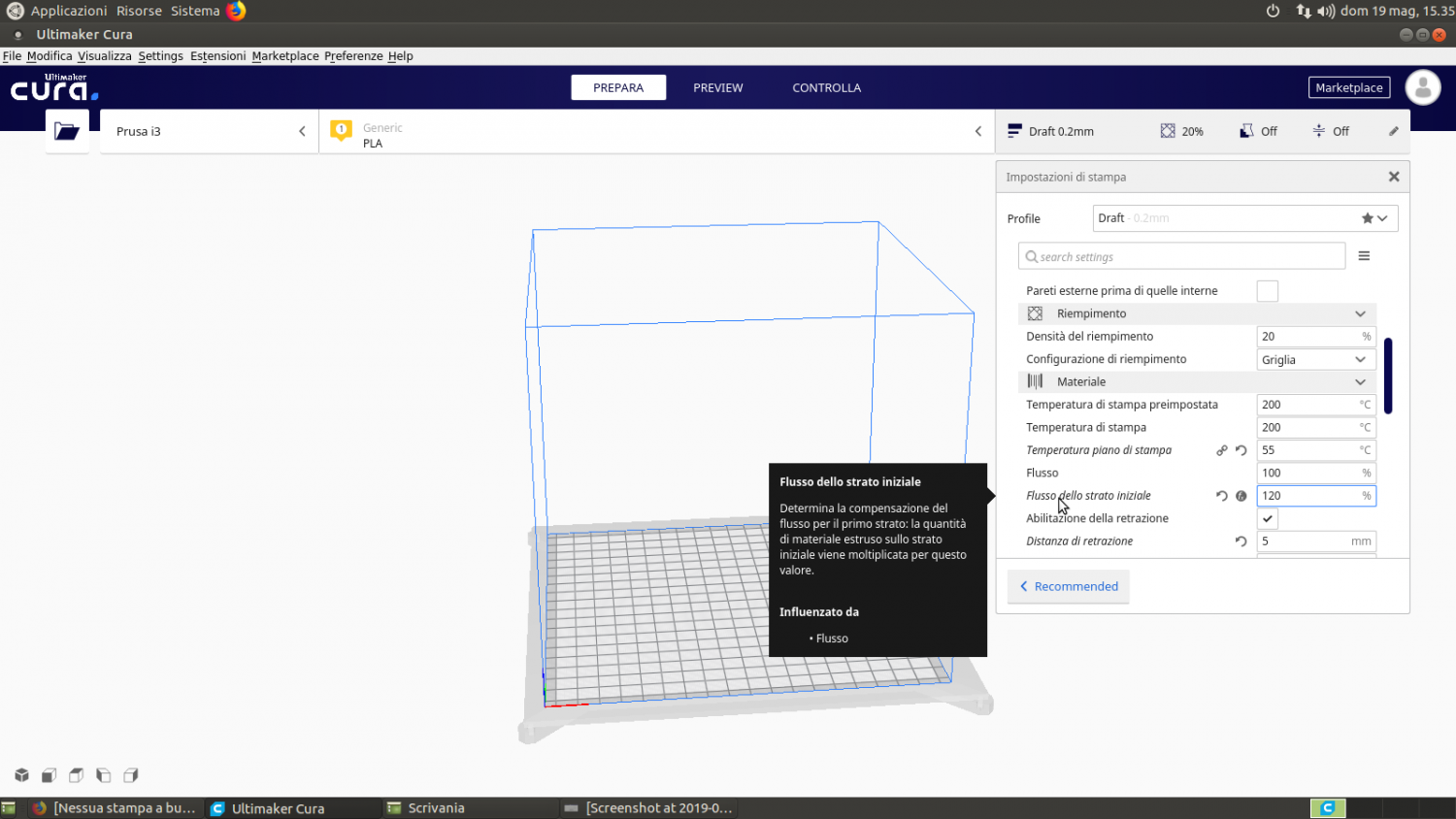
Task: Open file with the folder icon
Action: click(x=67, y=131)
